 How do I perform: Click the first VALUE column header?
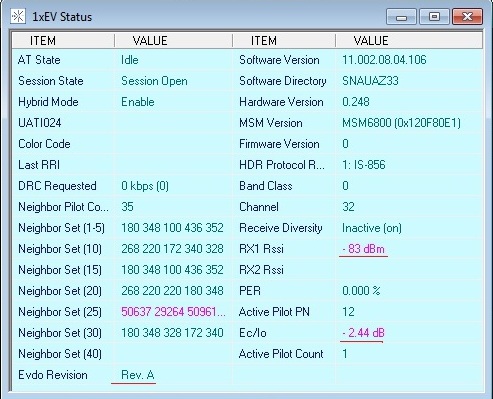(x=173, y=41)
